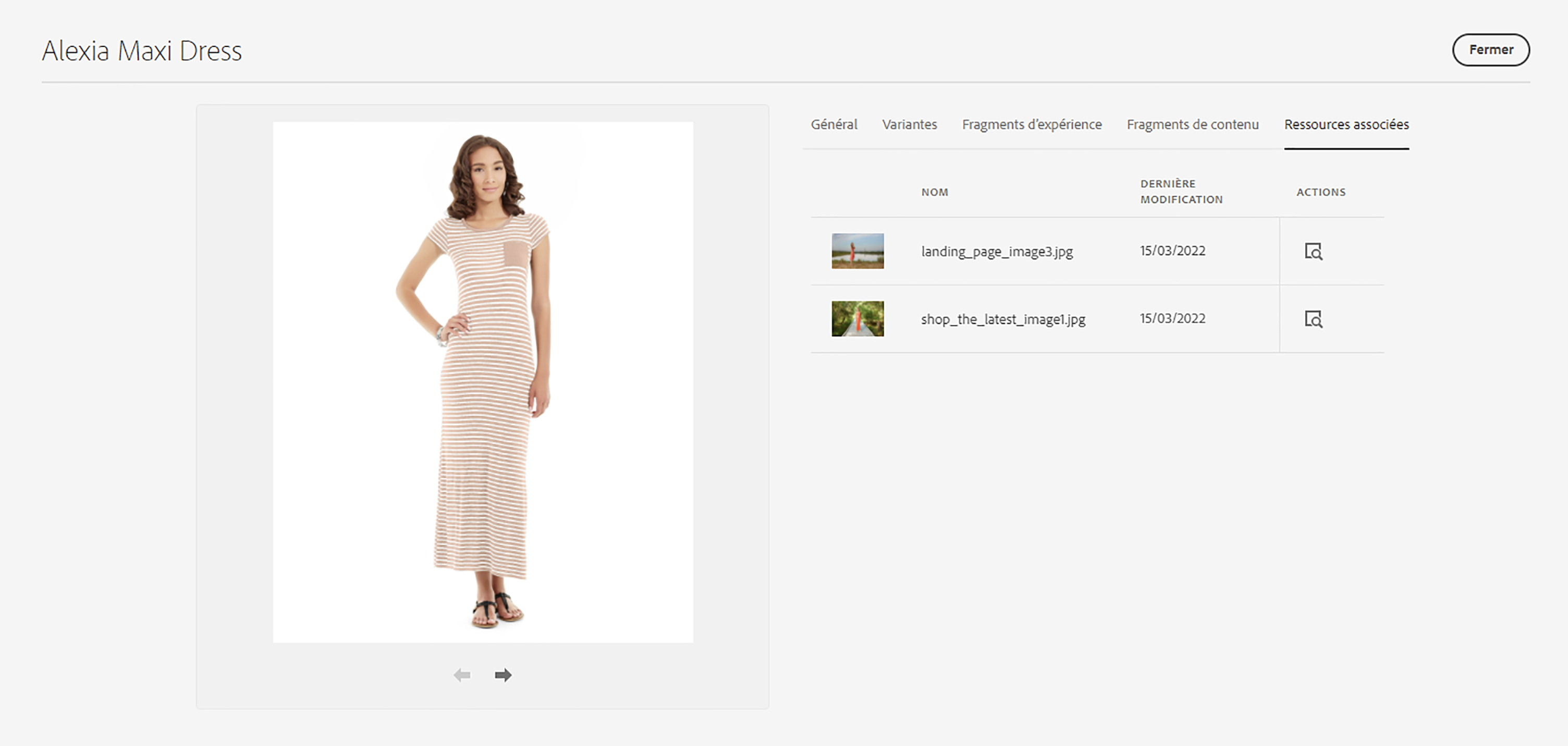
Task: Click the Dernière modification column header
Action: [1181, 192]
